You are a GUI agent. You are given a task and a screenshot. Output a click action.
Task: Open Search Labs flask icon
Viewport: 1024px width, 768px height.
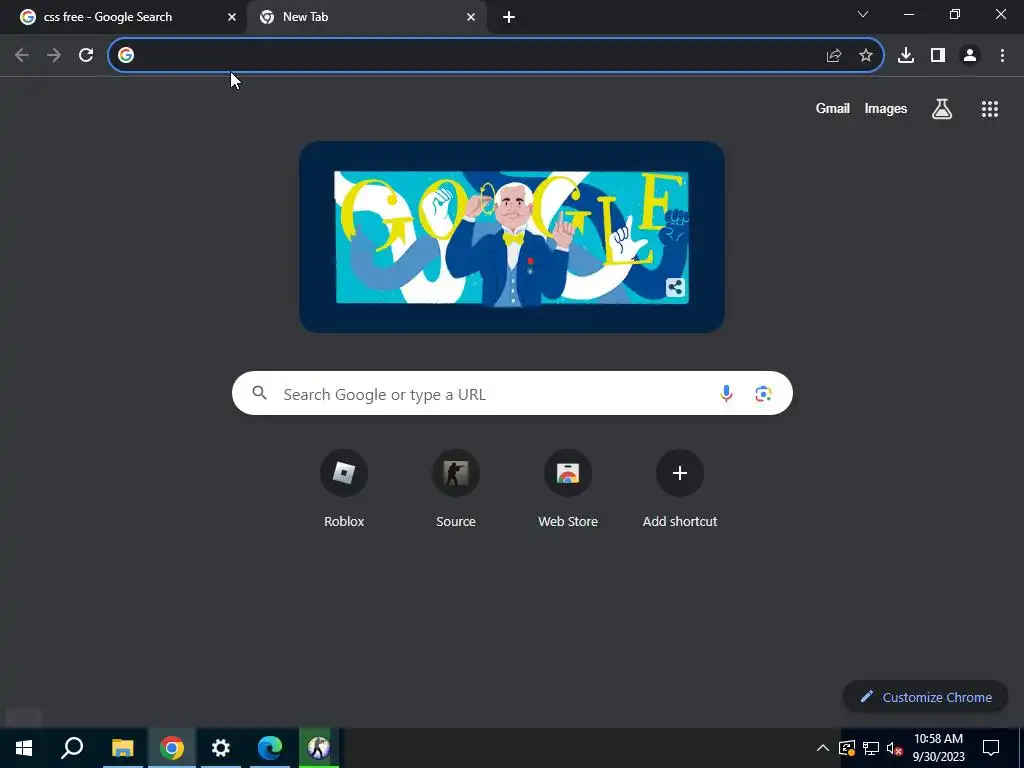pos(942,109)
